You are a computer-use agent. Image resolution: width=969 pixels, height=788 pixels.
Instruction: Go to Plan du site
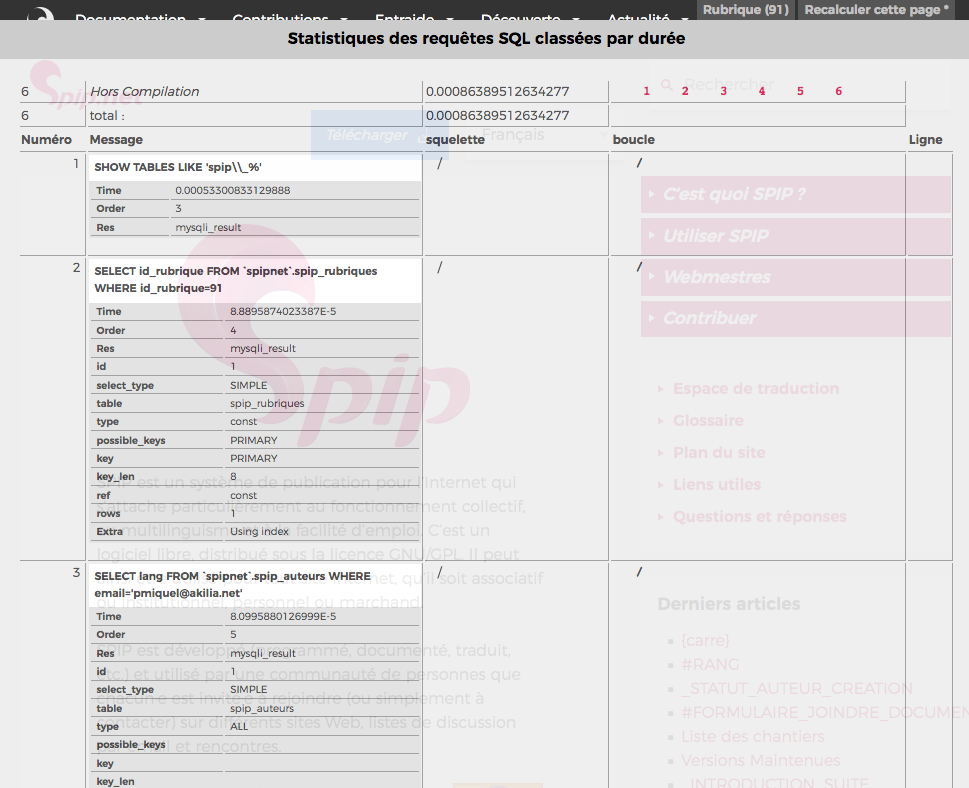tap(718, 453)
